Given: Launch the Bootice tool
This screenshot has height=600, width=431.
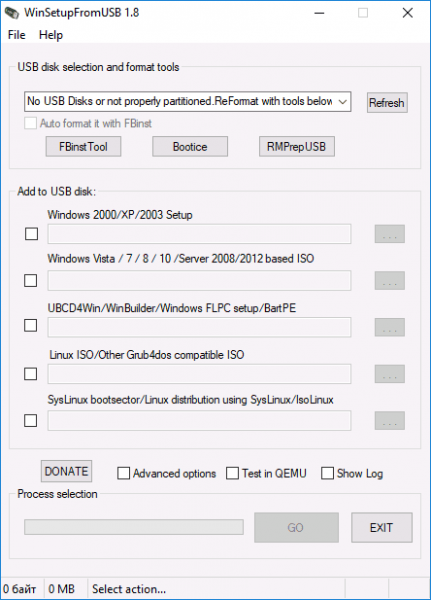Looking at the screenshot, I should tap(190, 147).
